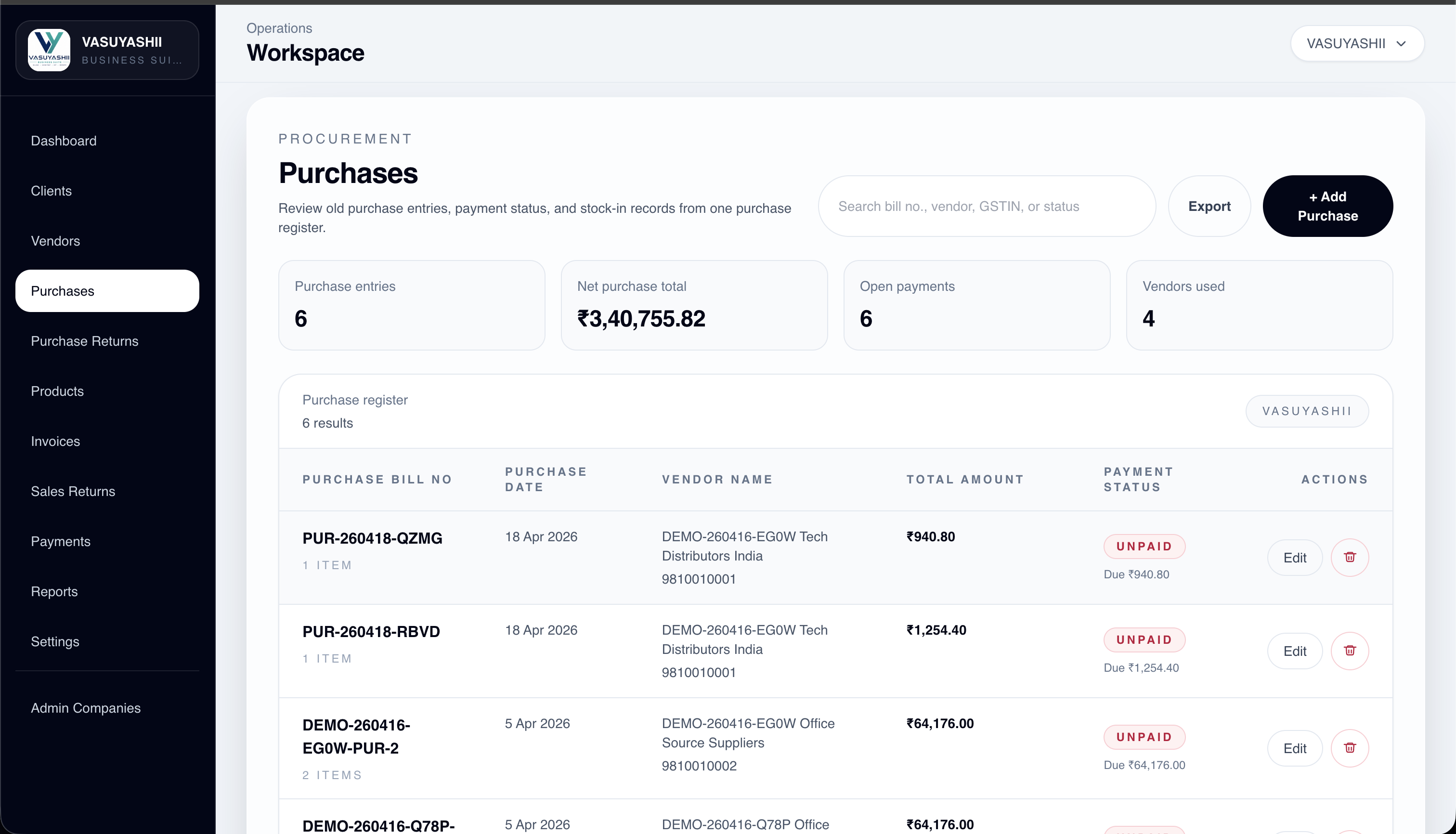Open Purchase Returns in the sidebar
Viewport: 1456px width, 834px height.
pos(107,341)
